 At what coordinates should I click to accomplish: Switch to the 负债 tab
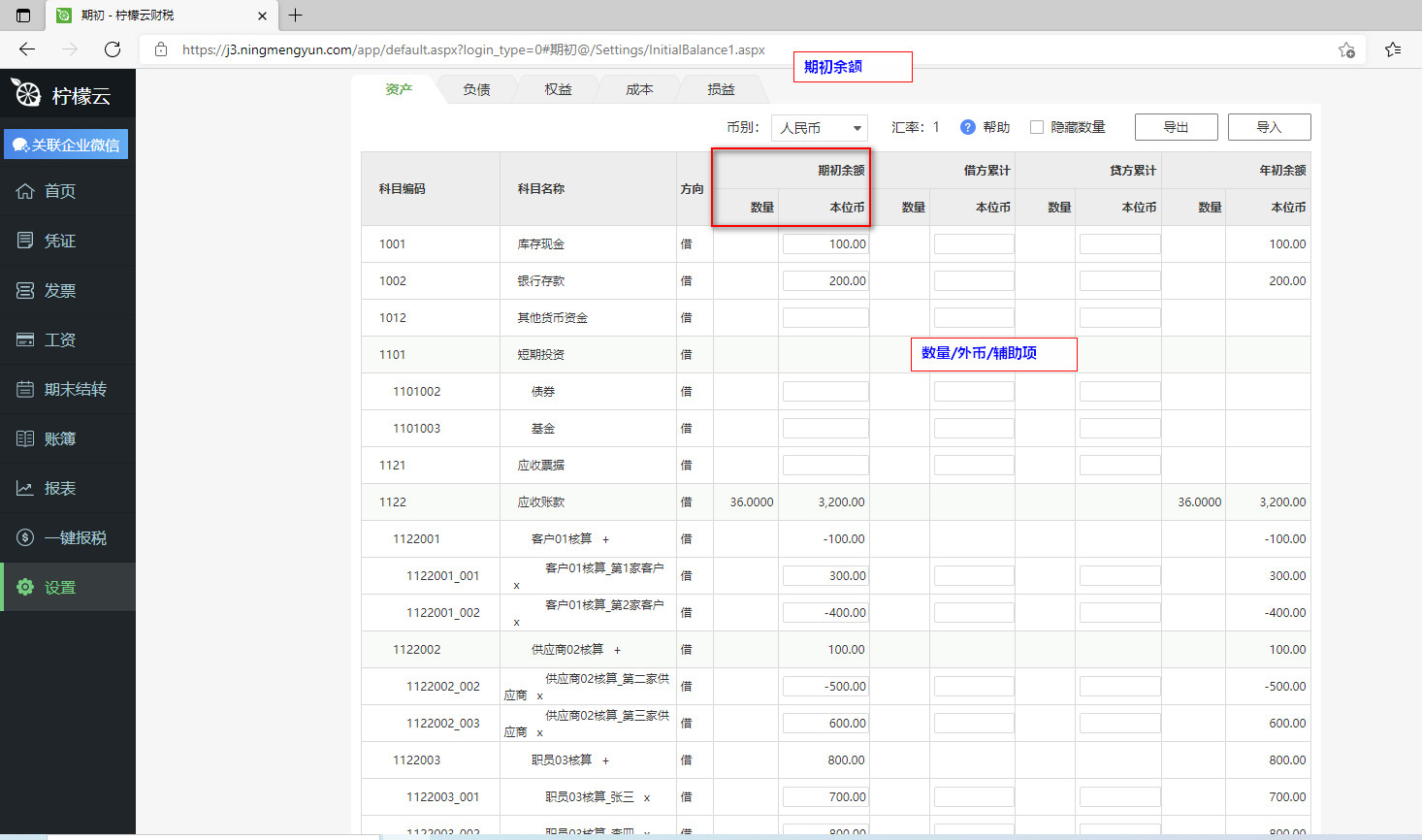coord(476,89)
